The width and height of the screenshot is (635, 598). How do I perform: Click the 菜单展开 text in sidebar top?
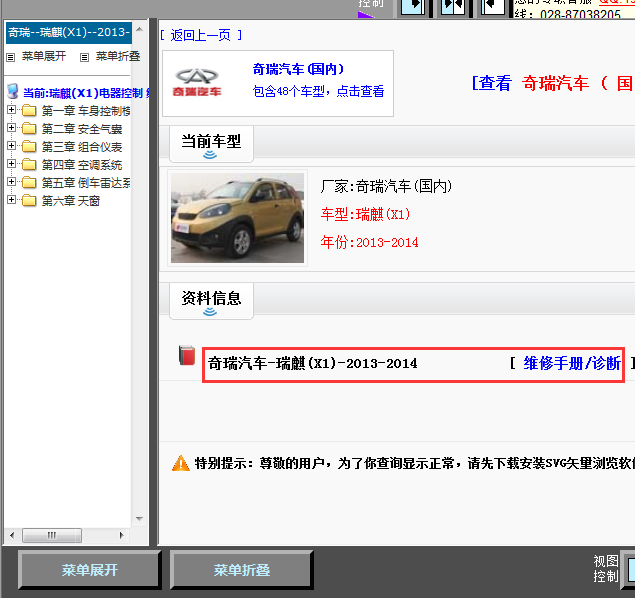pyautogui.click(x=44, y=56)
